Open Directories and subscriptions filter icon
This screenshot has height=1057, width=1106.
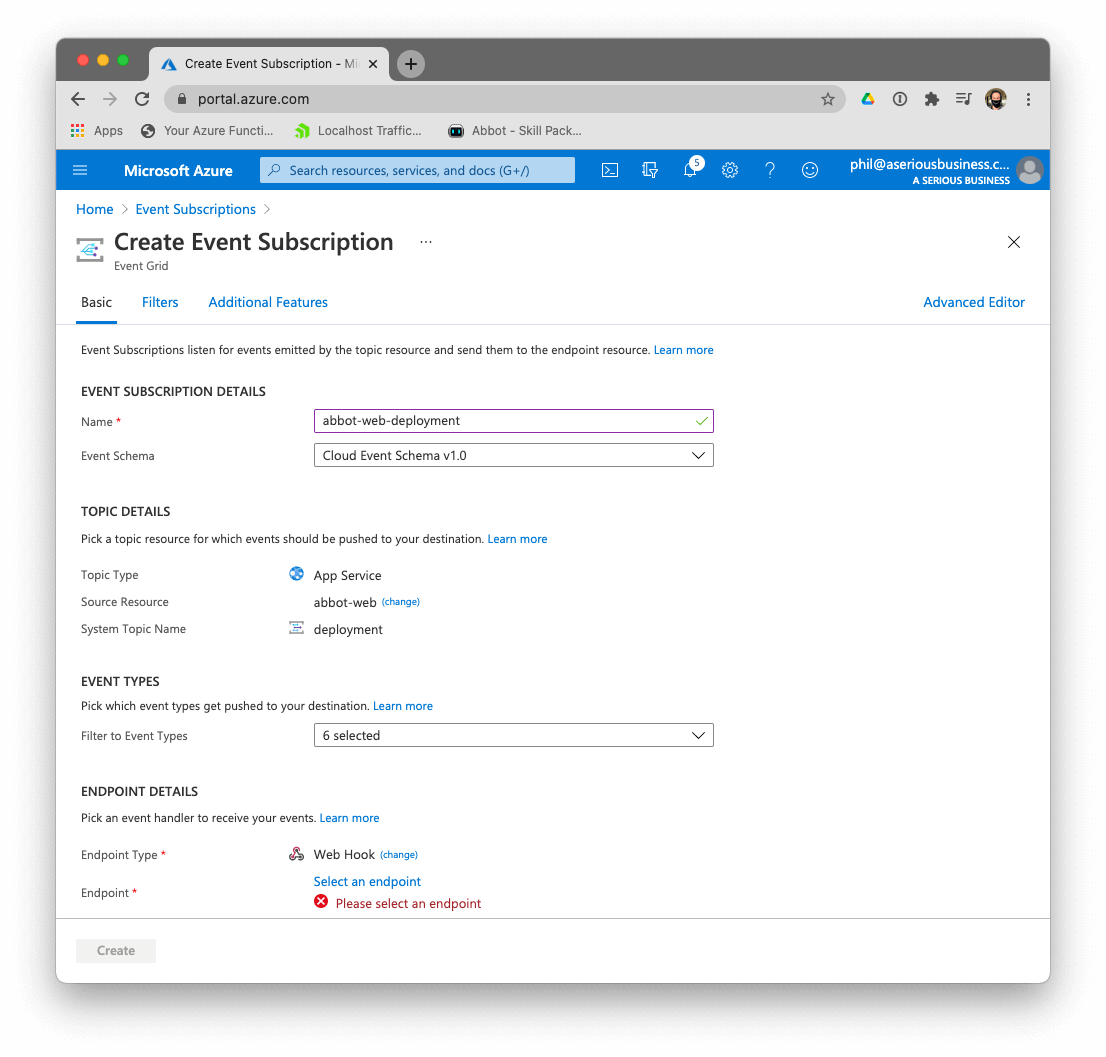click(x=650, y=170)
